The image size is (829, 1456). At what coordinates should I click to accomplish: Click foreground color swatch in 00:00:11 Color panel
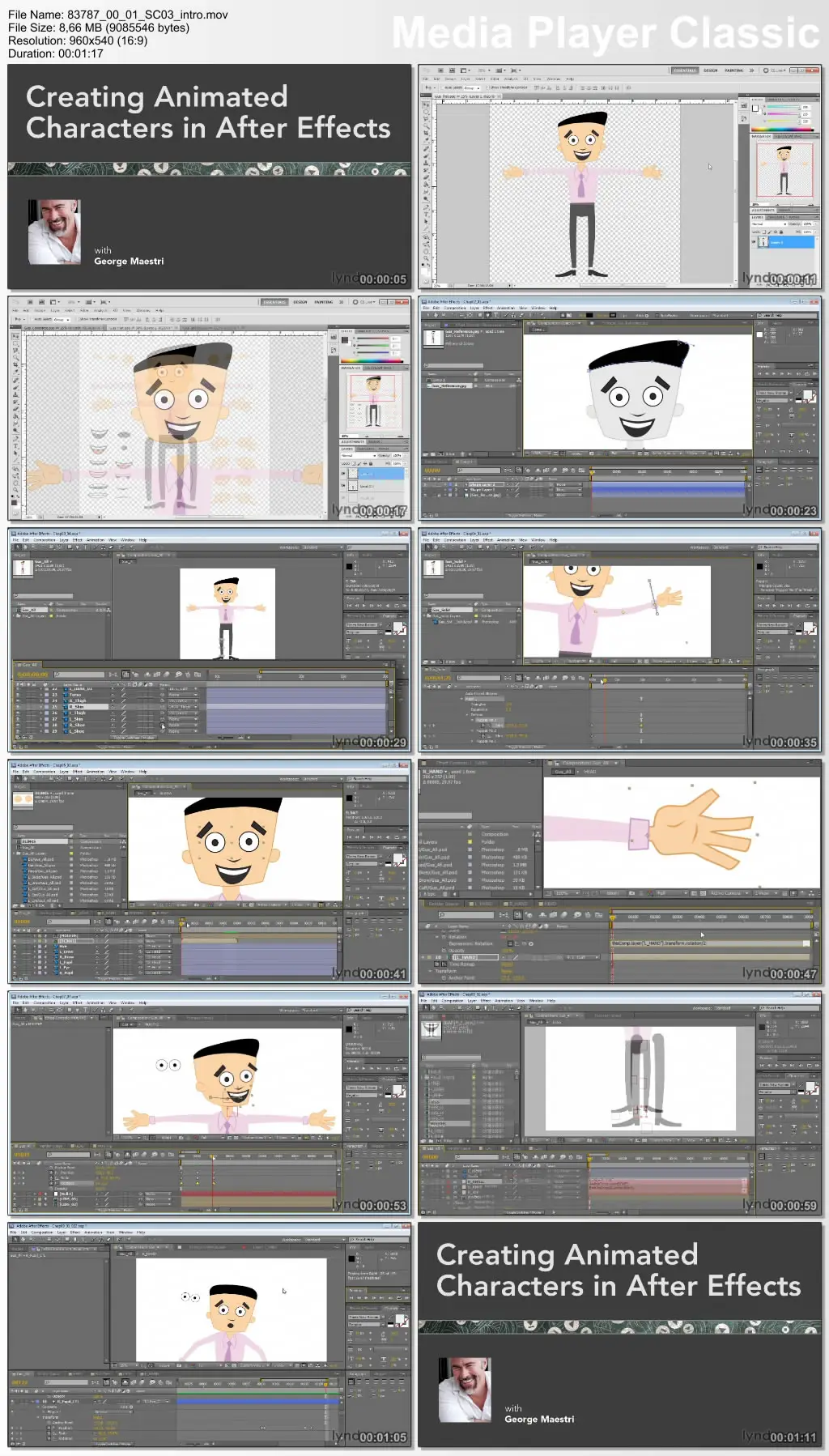coord(755,109)
